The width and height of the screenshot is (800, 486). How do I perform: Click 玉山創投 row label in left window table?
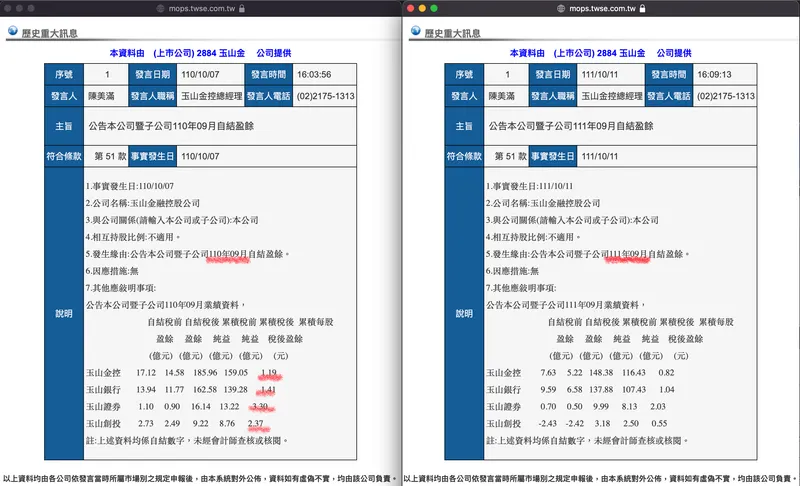(x=103, y=423)
